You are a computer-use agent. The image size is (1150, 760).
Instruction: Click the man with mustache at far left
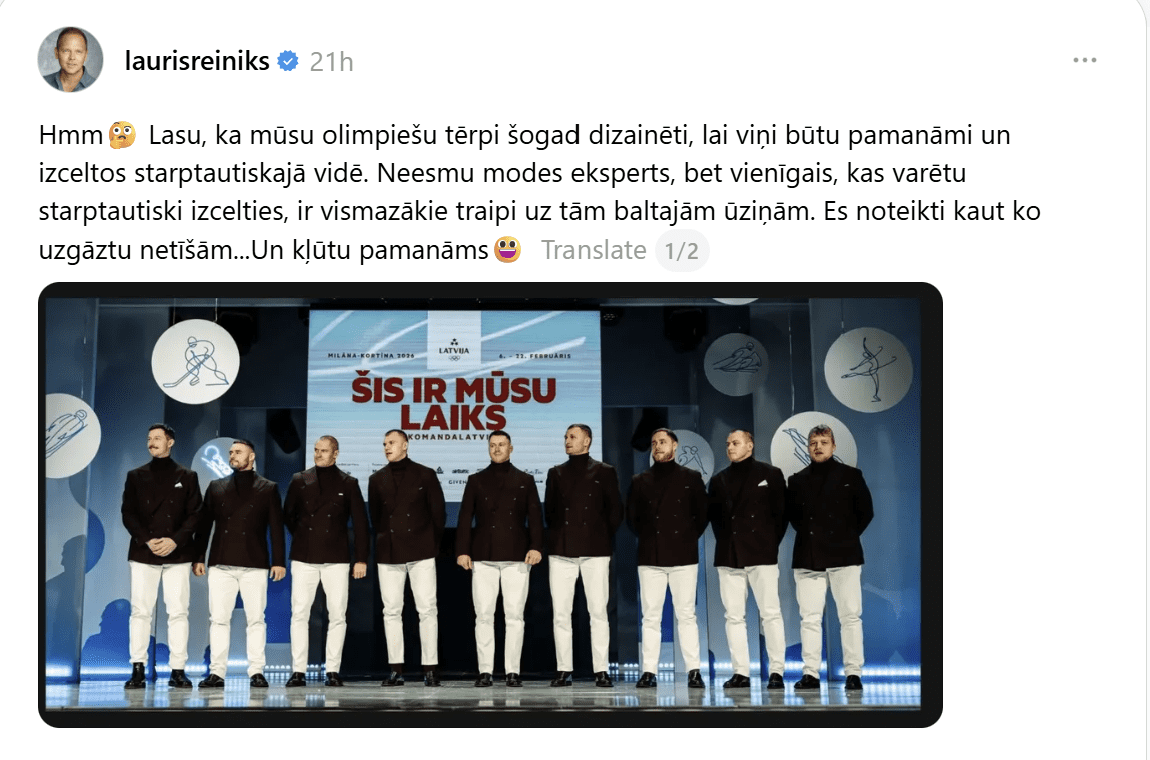point(161,555)
